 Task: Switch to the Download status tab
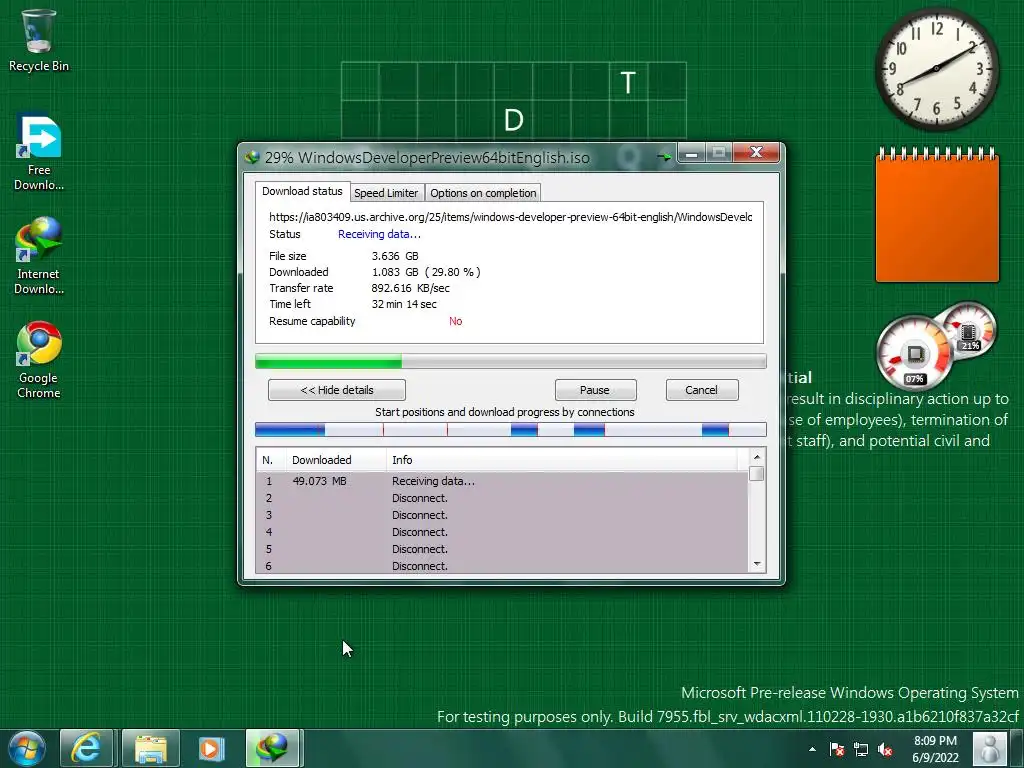pos(302,191)
